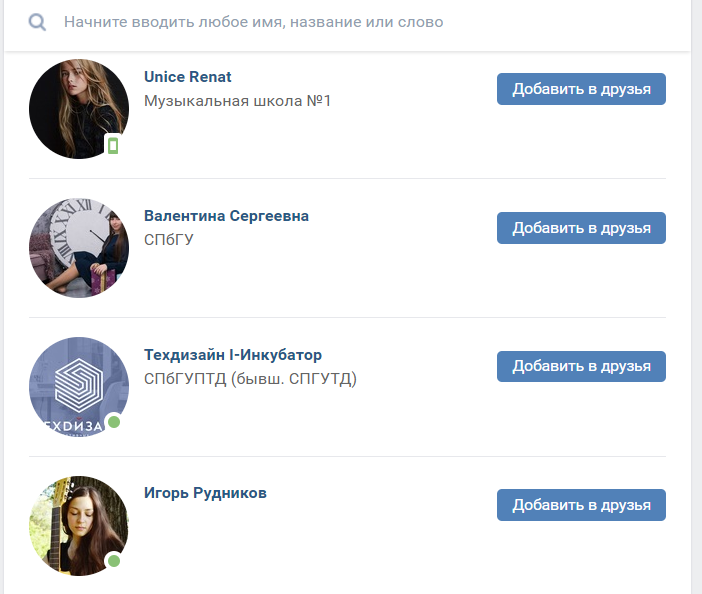The width and height of the screenshot is (702, 594).
Task: Open Валентина Сергеевна's avatar photo
Action: [79, 248]
